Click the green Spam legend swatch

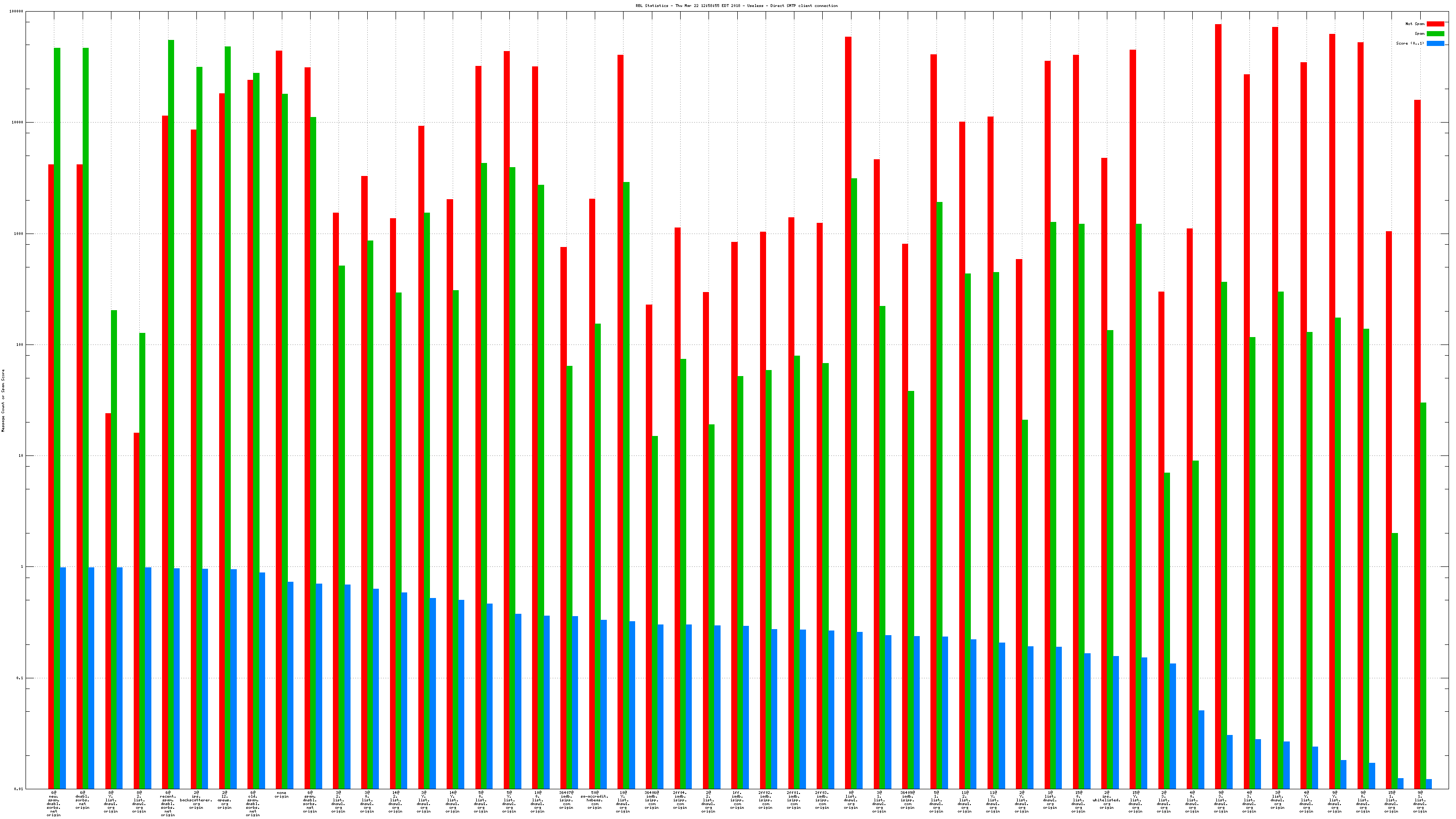point(1435,33)
